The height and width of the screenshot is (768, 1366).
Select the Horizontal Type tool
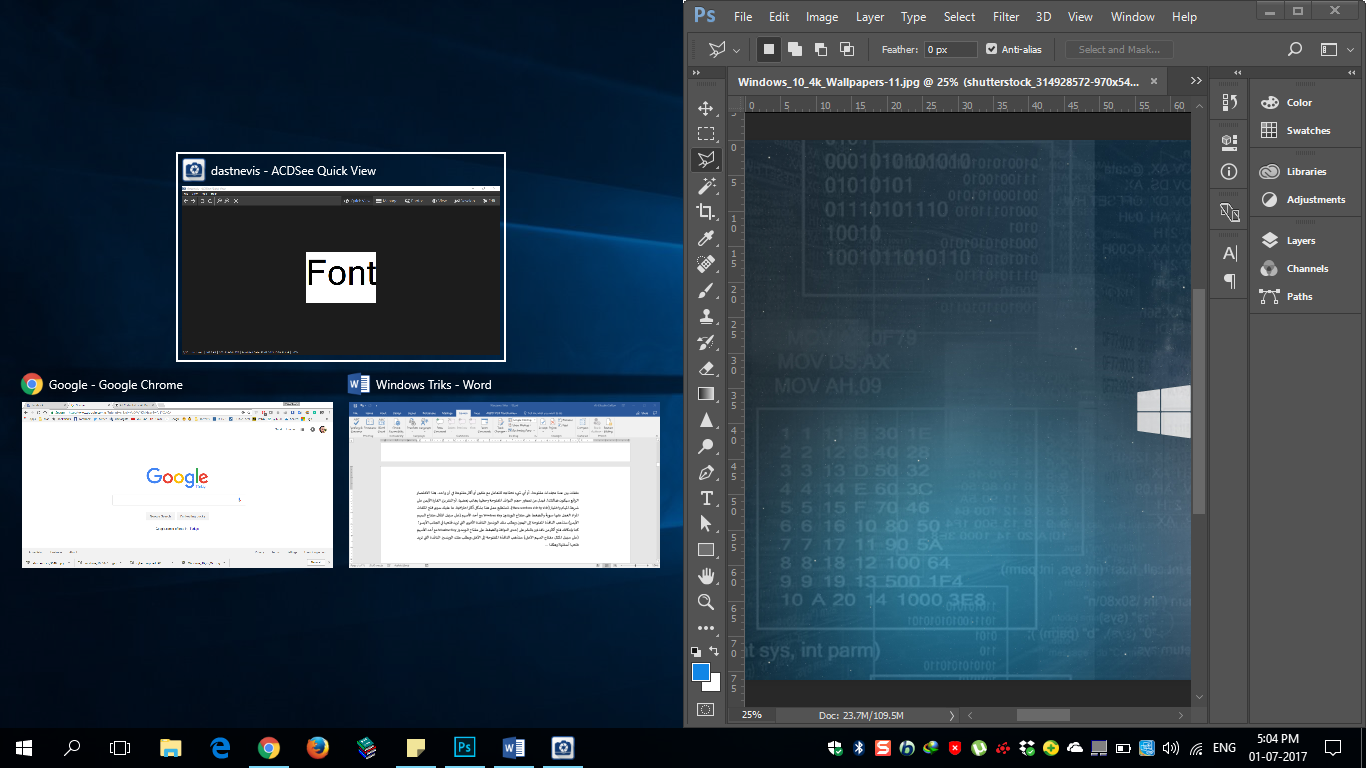click(x=706, y=498)
